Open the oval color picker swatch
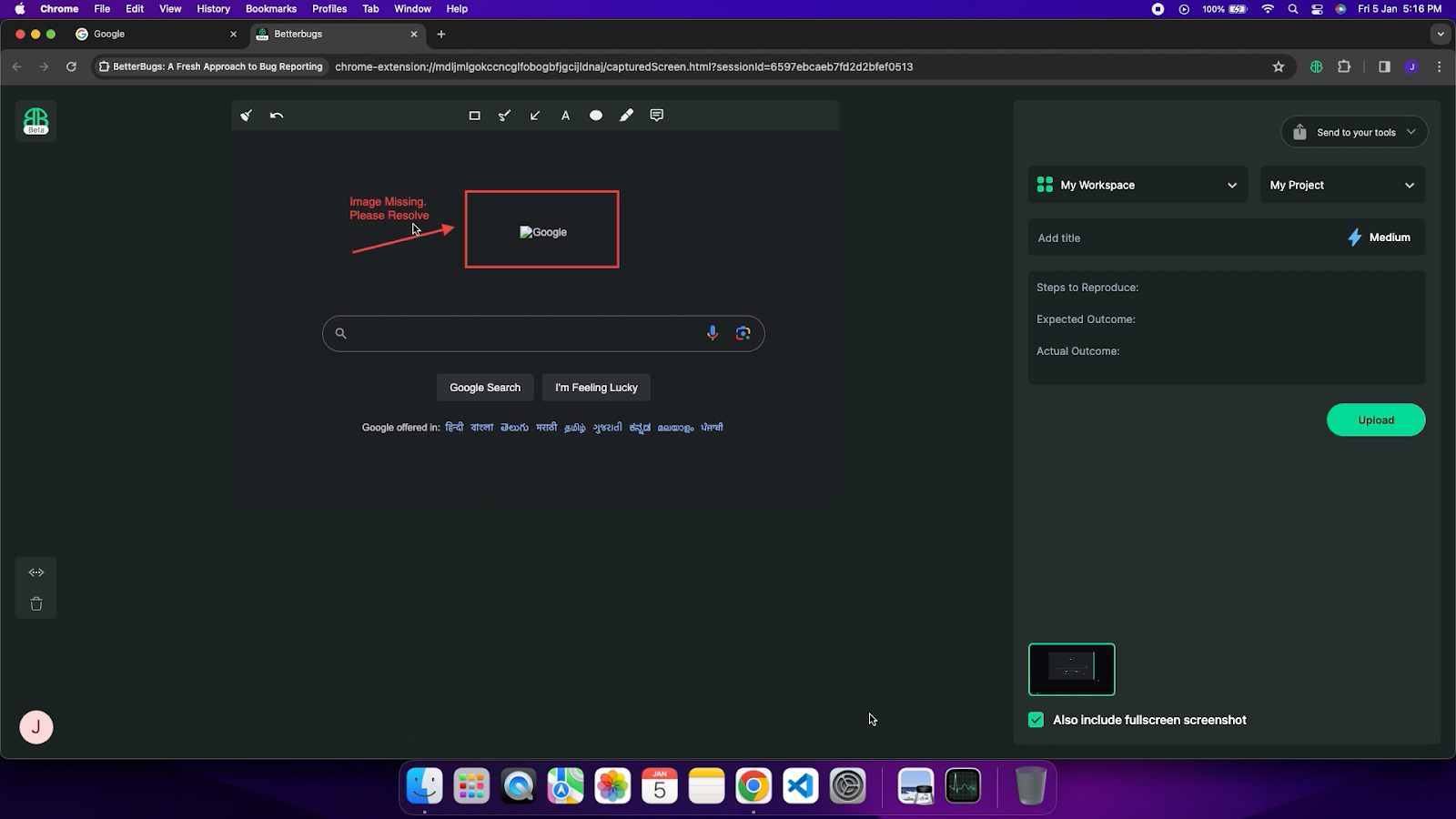The height and width of the screenshot is (819, 1456). 596,116
